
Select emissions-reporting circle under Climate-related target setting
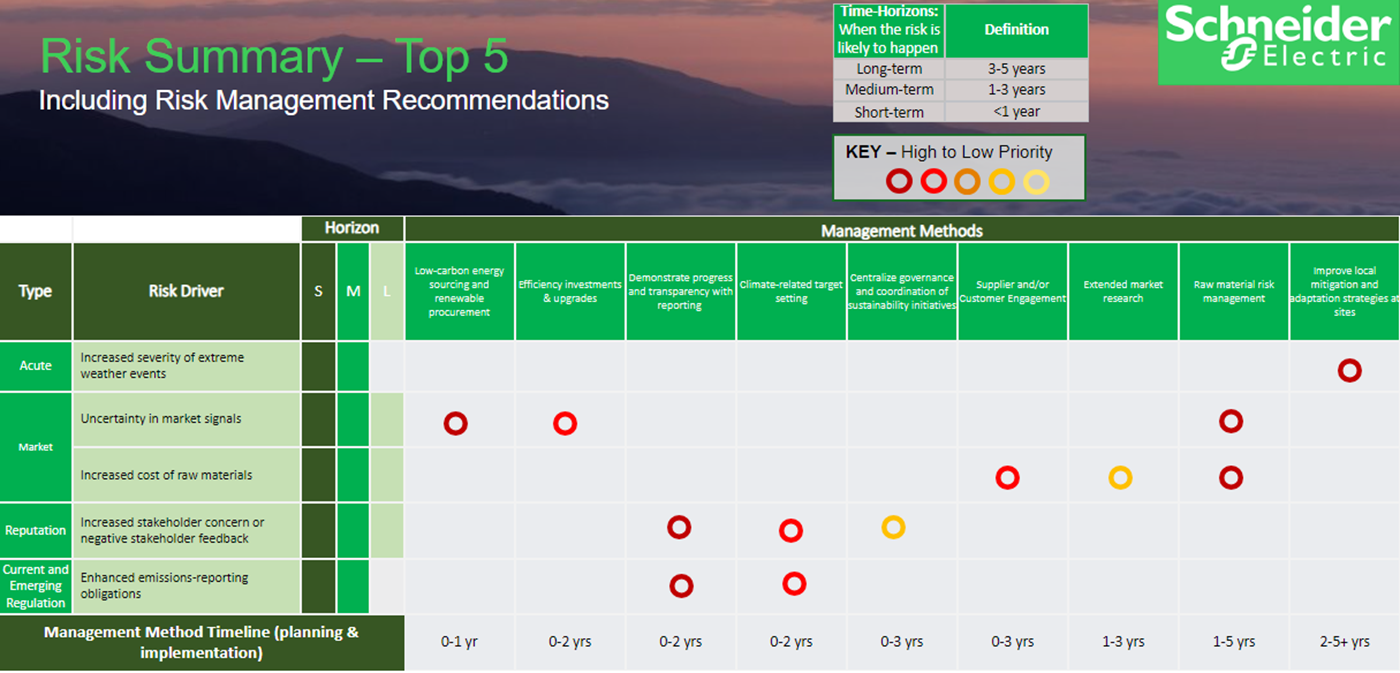pyautogui.click(x=794, y=583)
